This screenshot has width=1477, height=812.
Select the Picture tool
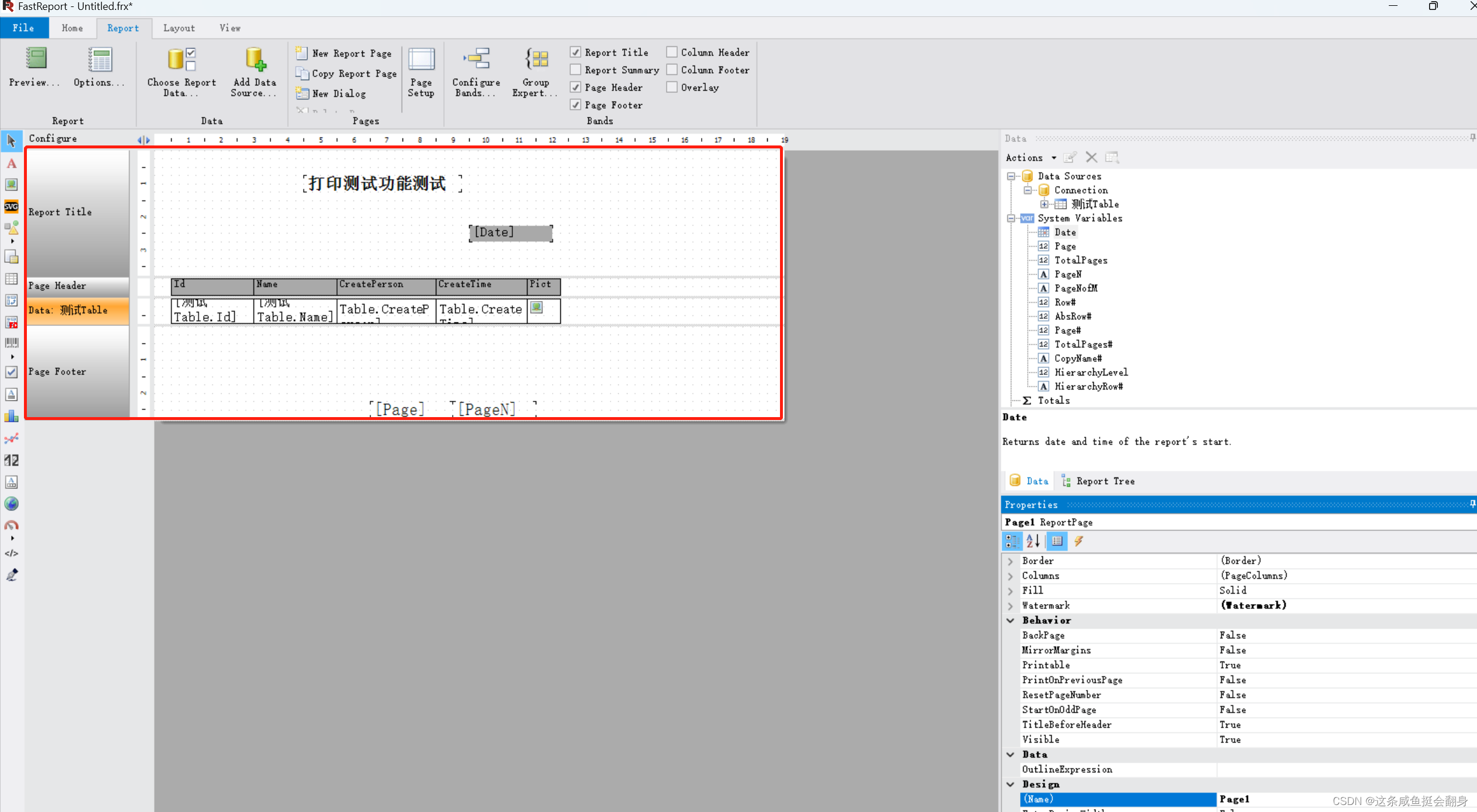tap(12, 184)
